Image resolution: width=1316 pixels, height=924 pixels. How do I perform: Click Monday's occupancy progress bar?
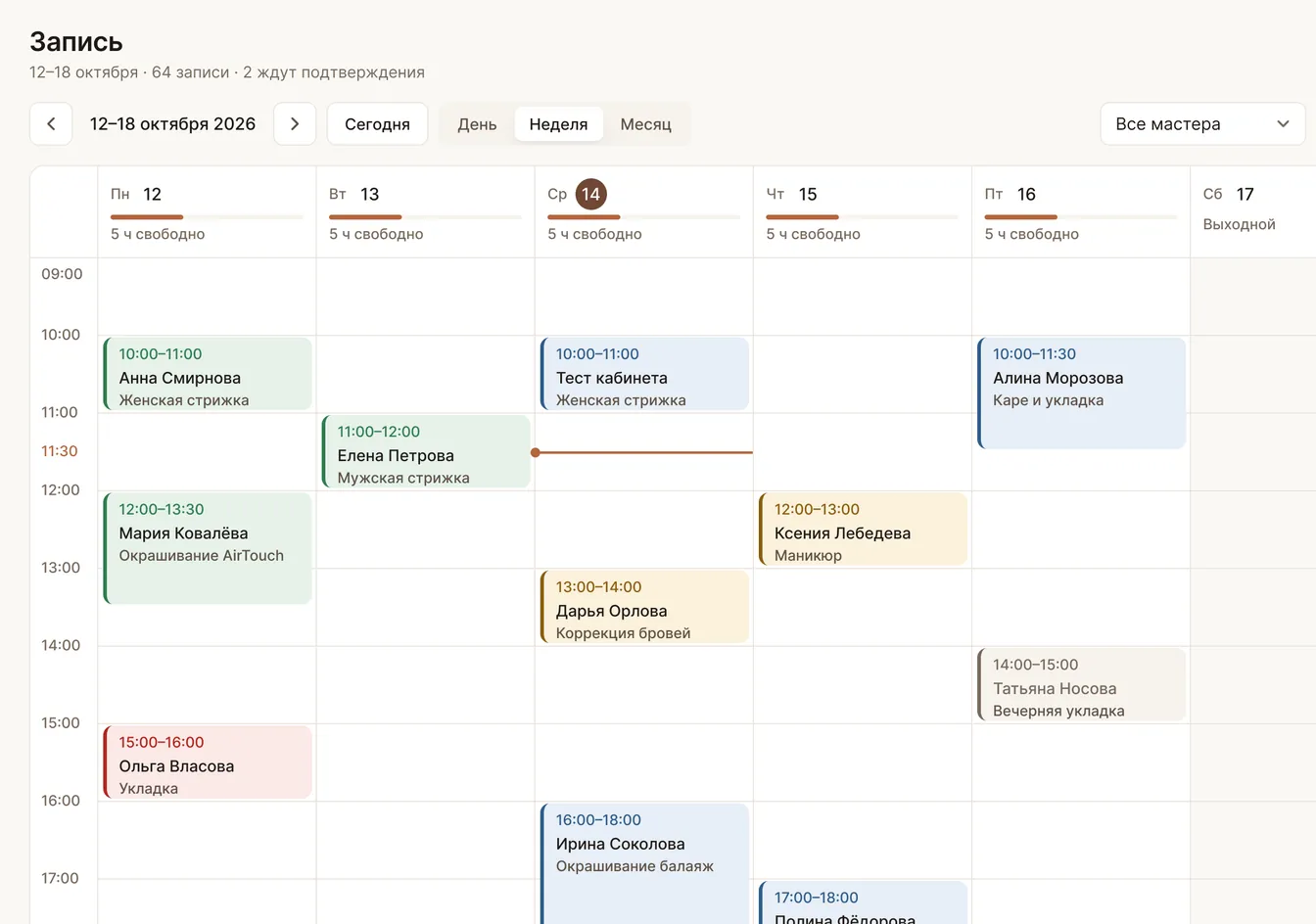point(207,216)
